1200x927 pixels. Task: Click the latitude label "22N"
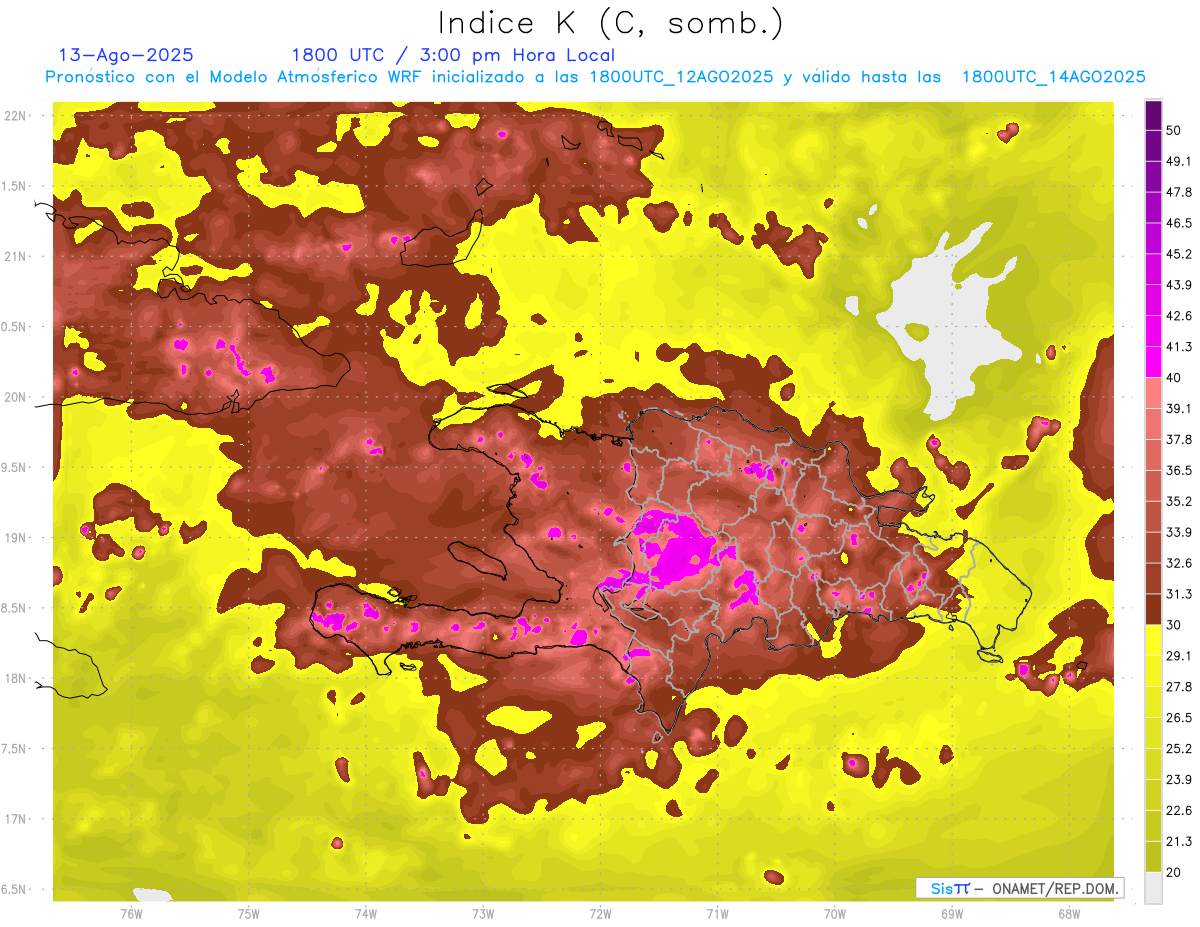[16, 115]
